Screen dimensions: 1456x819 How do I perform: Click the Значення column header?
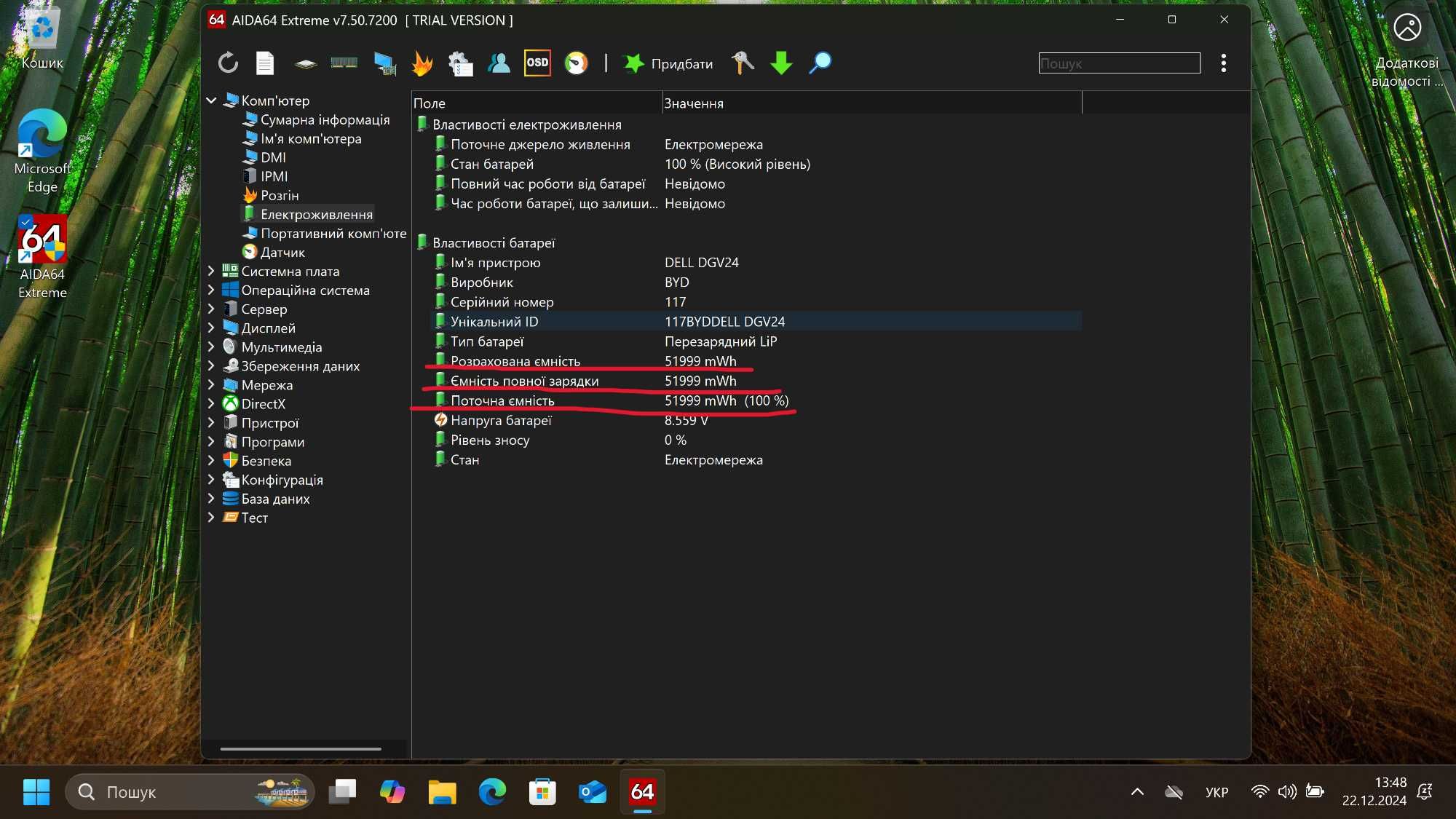pos(872,103)
